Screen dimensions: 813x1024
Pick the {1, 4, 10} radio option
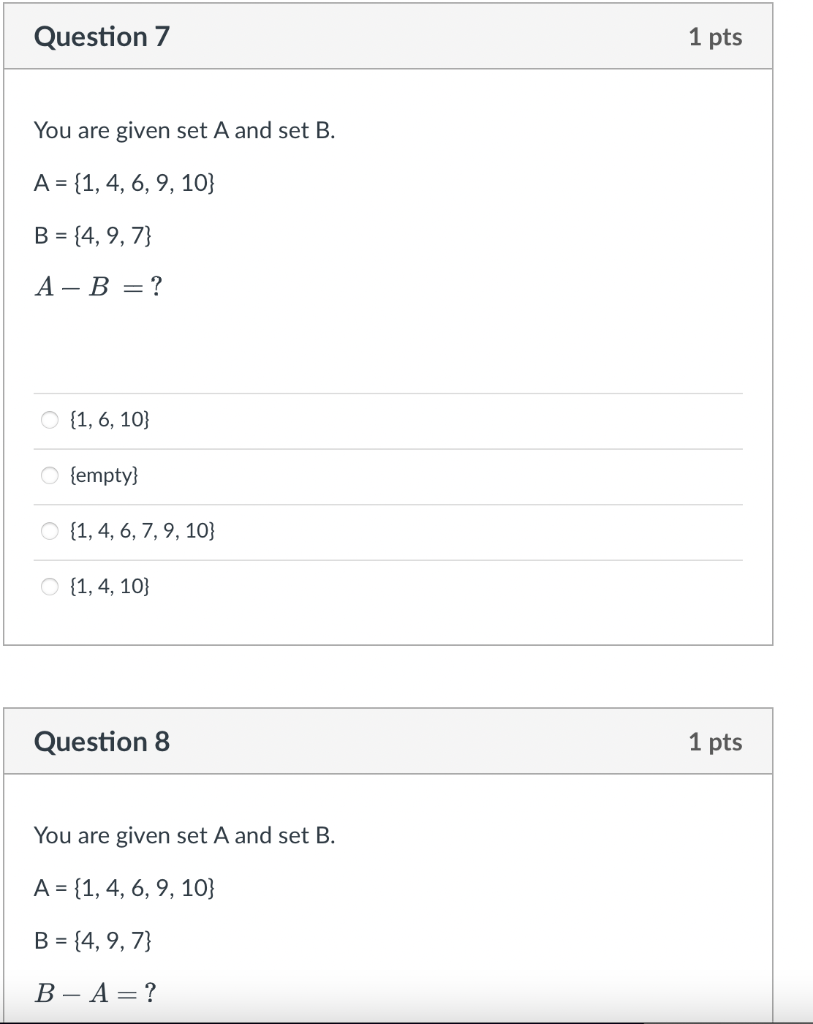pos(50,586)
